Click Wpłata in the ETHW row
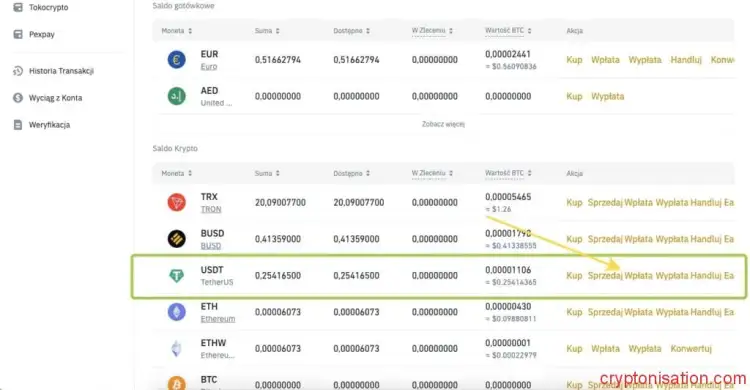The image size is (750, 390). click(x=605, y=348)
